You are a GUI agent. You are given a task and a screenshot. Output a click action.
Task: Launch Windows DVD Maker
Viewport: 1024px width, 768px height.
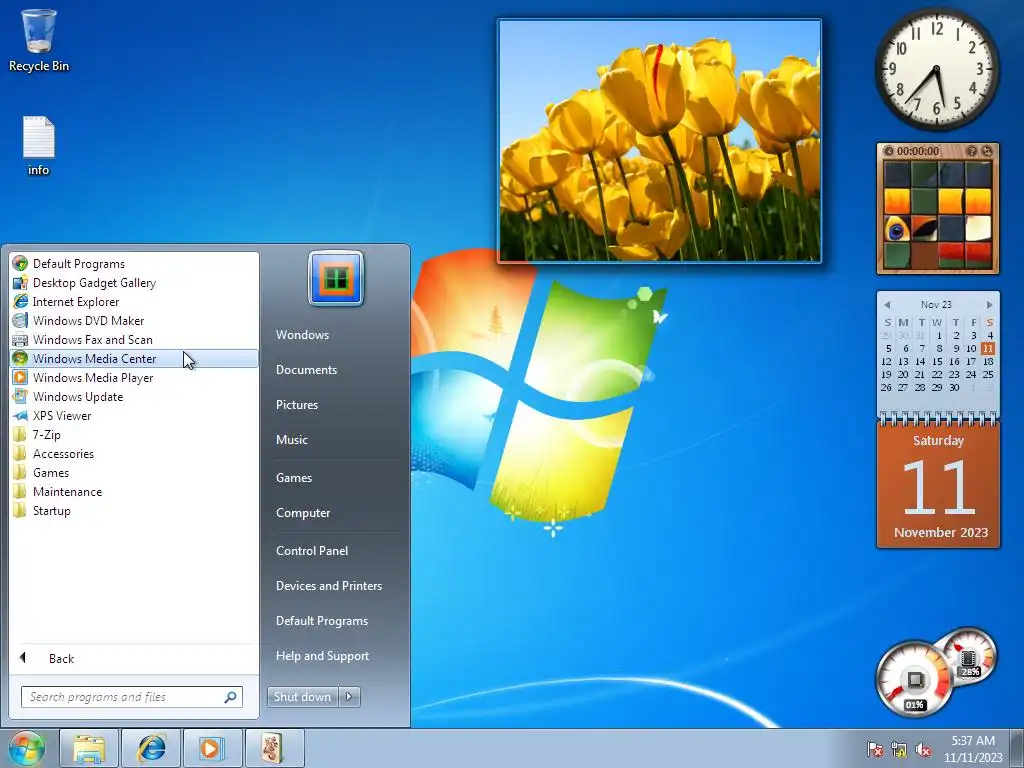point(134,321)
